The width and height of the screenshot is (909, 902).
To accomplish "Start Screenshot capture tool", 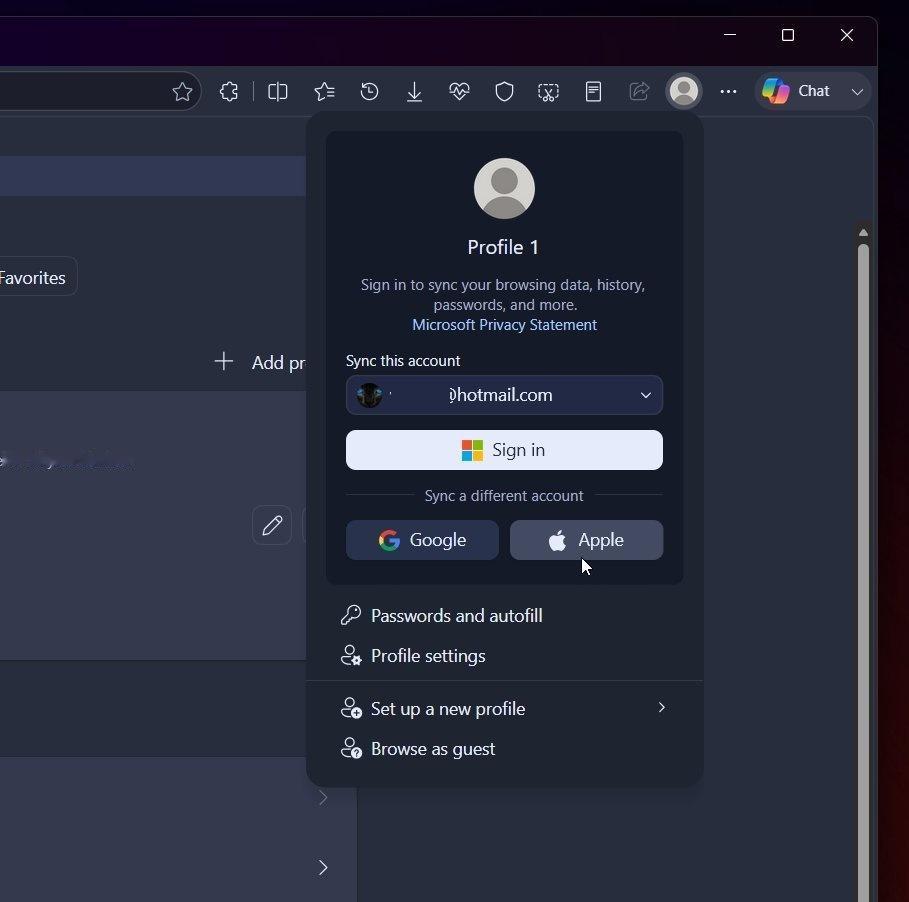I will (x=548, y=92).
